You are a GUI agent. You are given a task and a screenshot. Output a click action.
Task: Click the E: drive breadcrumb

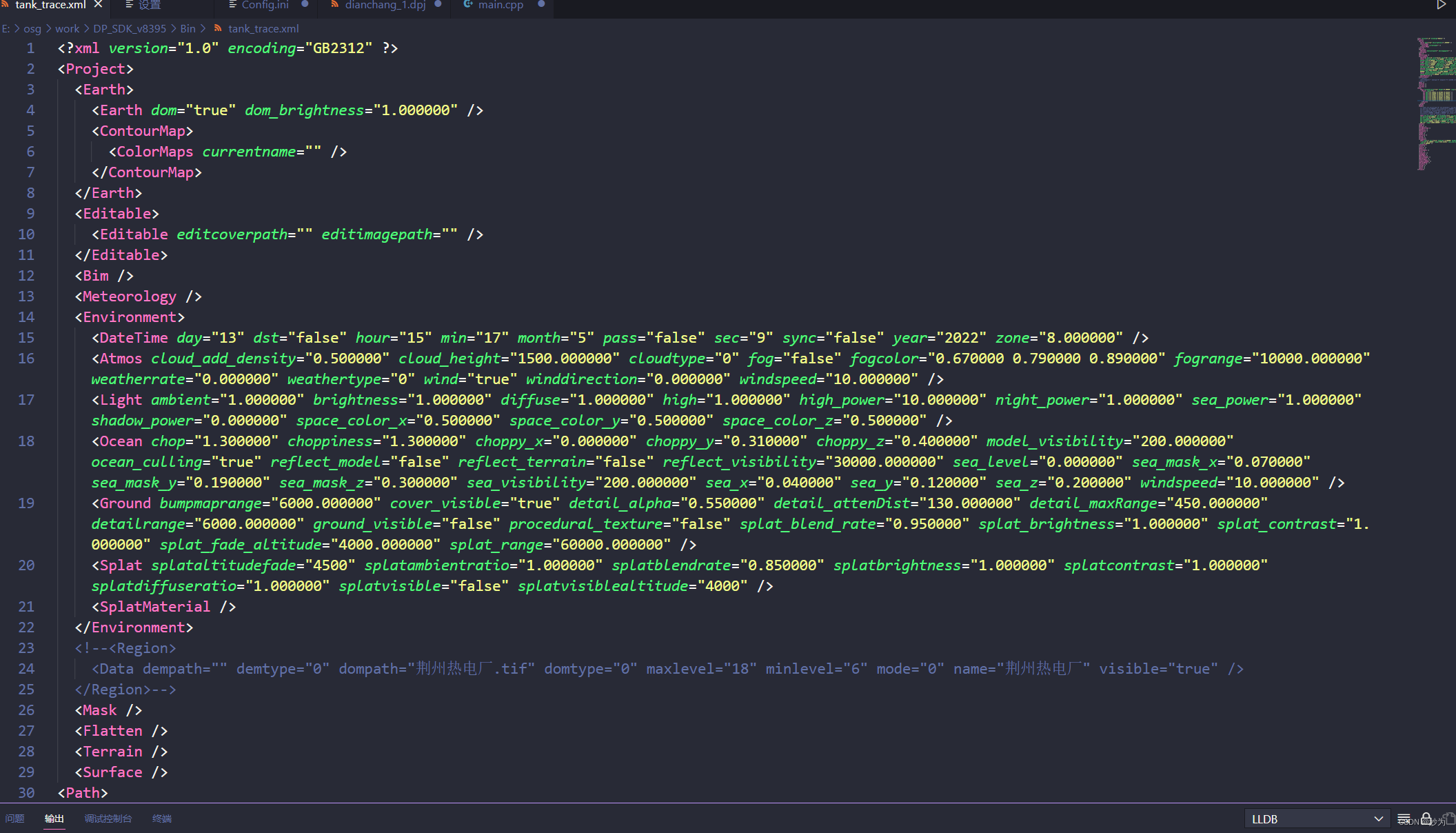(x=6, y=28)
